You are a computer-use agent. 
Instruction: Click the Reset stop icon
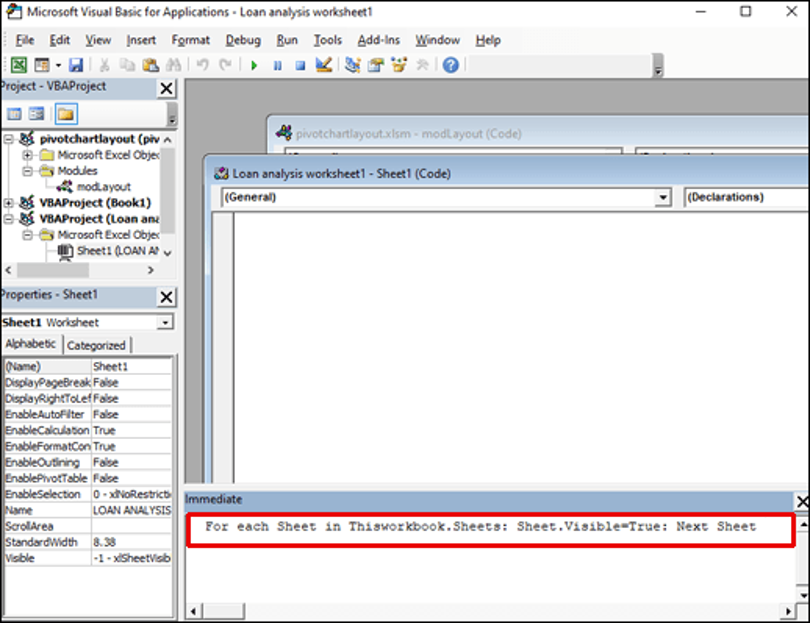[300, 66]
